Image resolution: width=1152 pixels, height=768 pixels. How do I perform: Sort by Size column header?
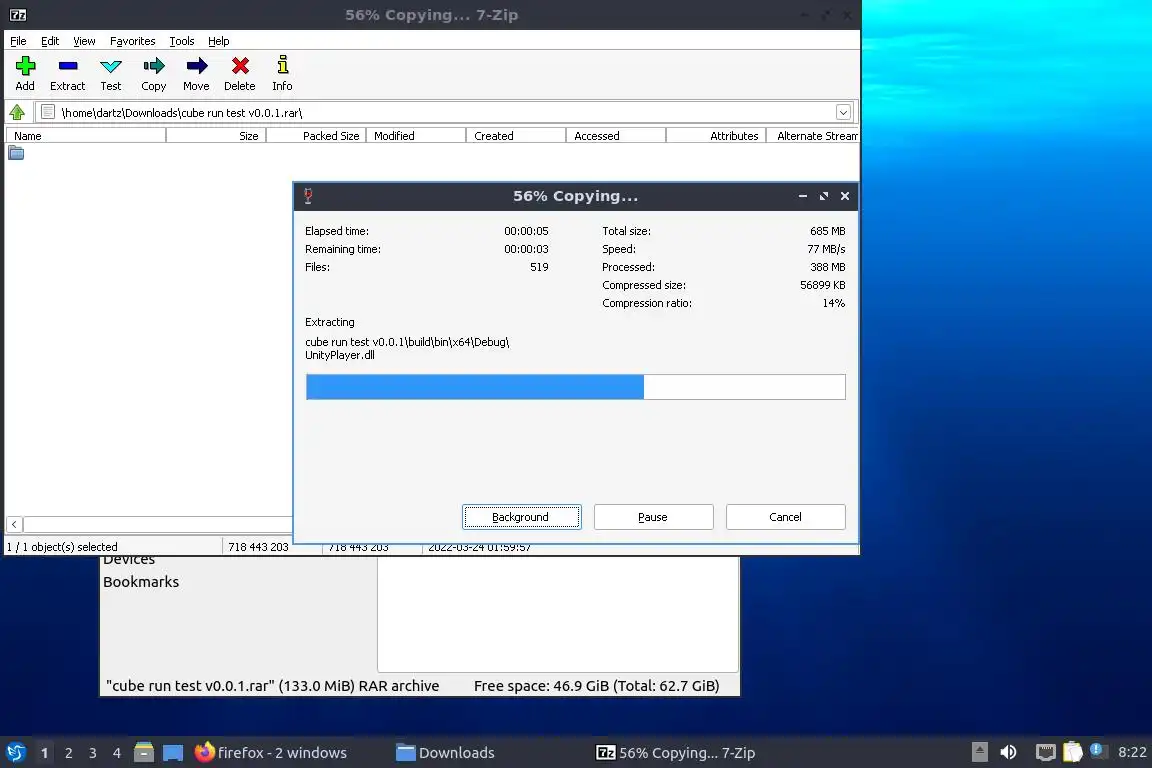(x=217, y=136)
